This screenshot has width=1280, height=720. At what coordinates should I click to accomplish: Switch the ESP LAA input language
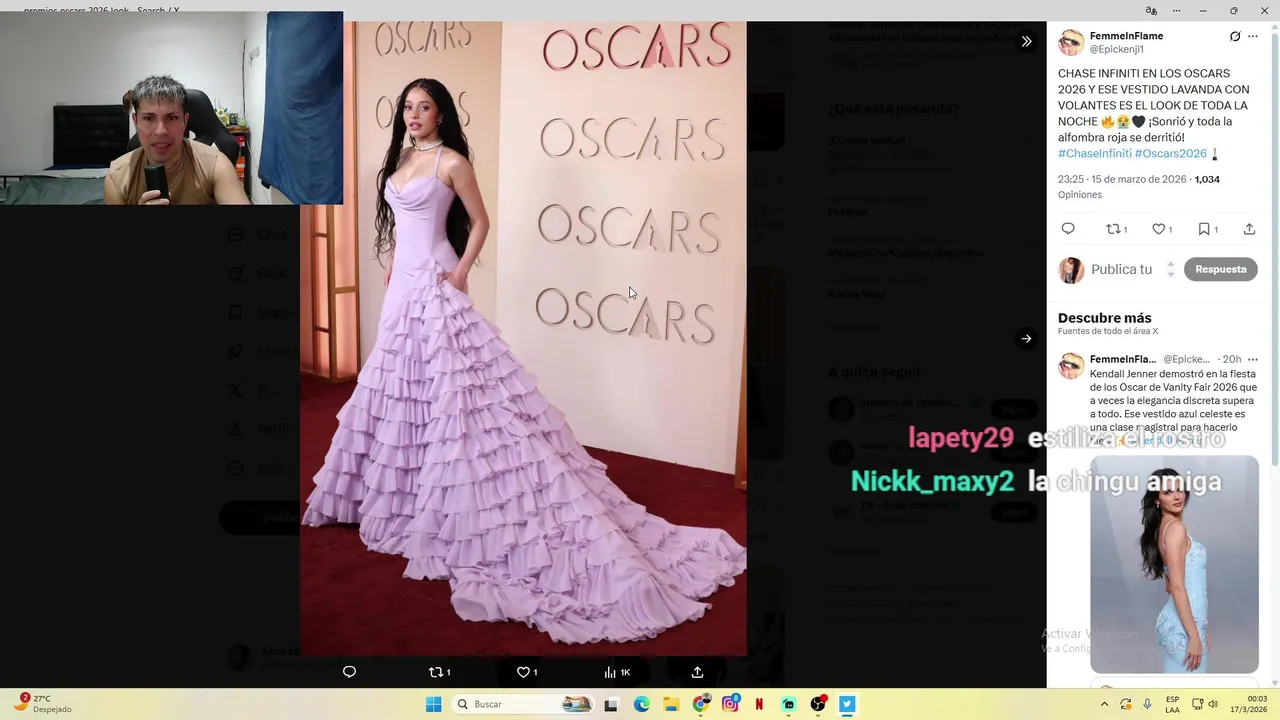click(1172, 704)
